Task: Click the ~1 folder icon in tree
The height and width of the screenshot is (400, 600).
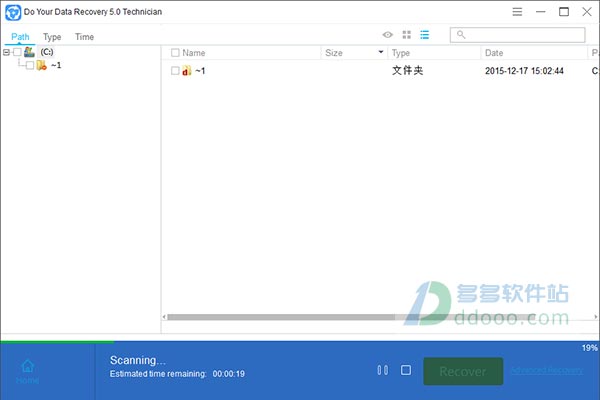Action: pos(41,65)
